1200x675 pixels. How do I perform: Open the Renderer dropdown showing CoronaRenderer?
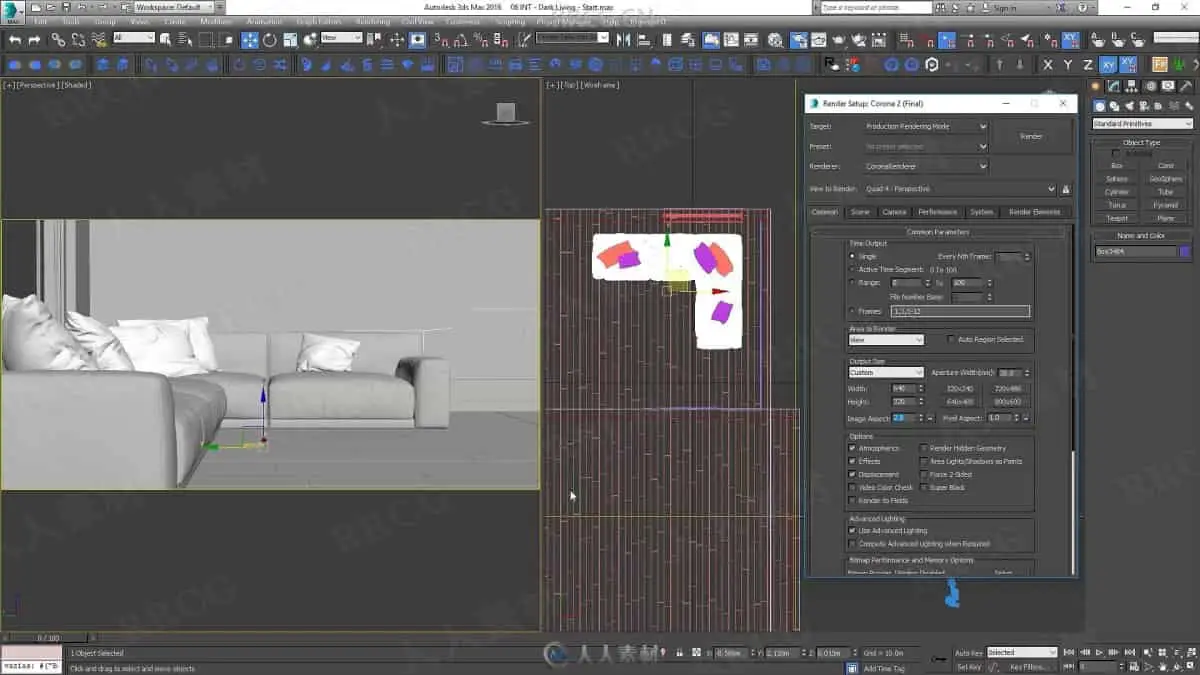coord(926,166)
